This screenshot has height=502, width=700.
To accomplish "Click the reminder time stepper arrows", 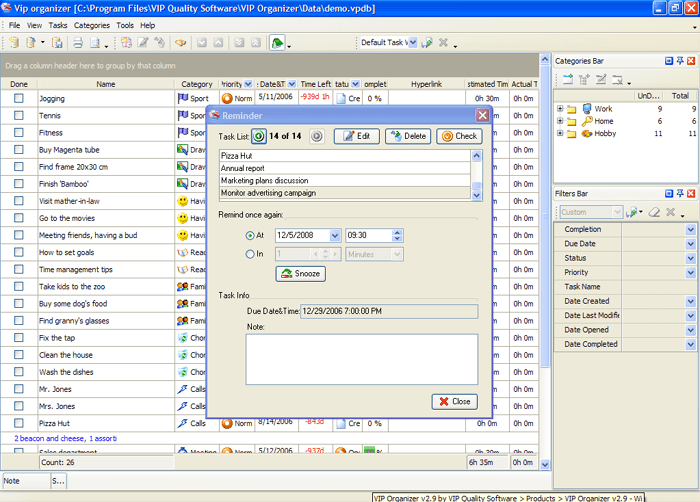I will [x=397, y=235].
